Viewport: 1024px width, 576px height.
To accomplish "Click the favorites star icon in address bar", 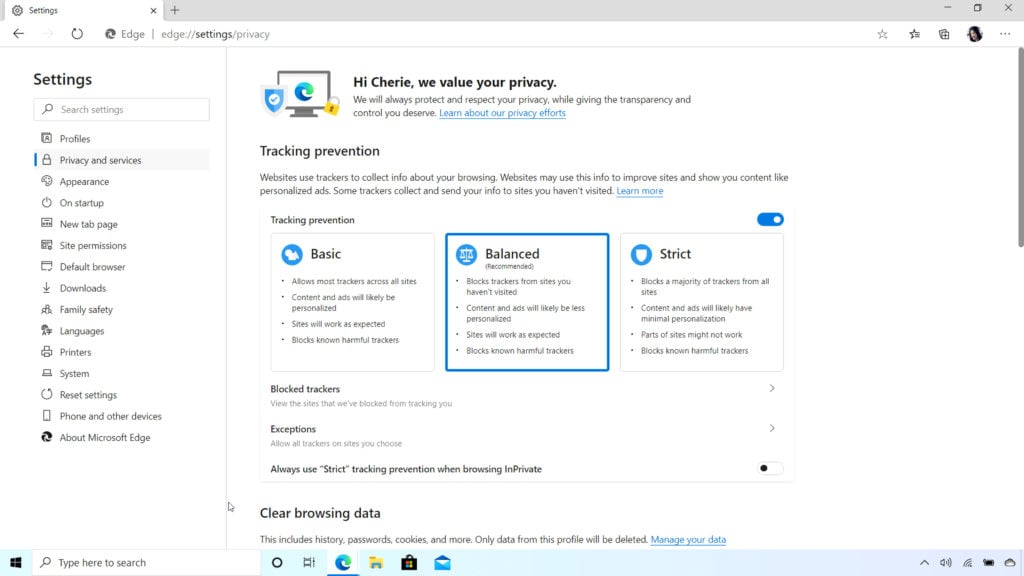I will click(882, 34).
